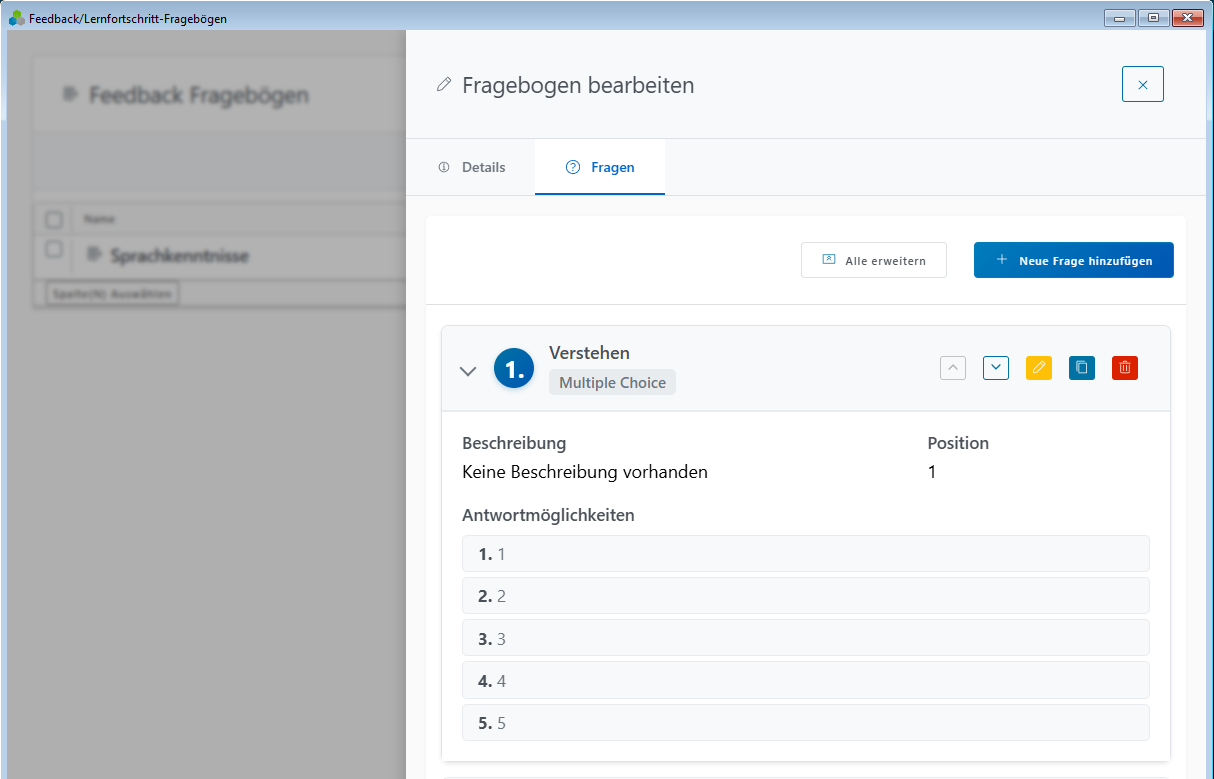Click the Feedback Fragebögen heading
This screenshot has width=1214, height=779.
(x=199, y=95)
